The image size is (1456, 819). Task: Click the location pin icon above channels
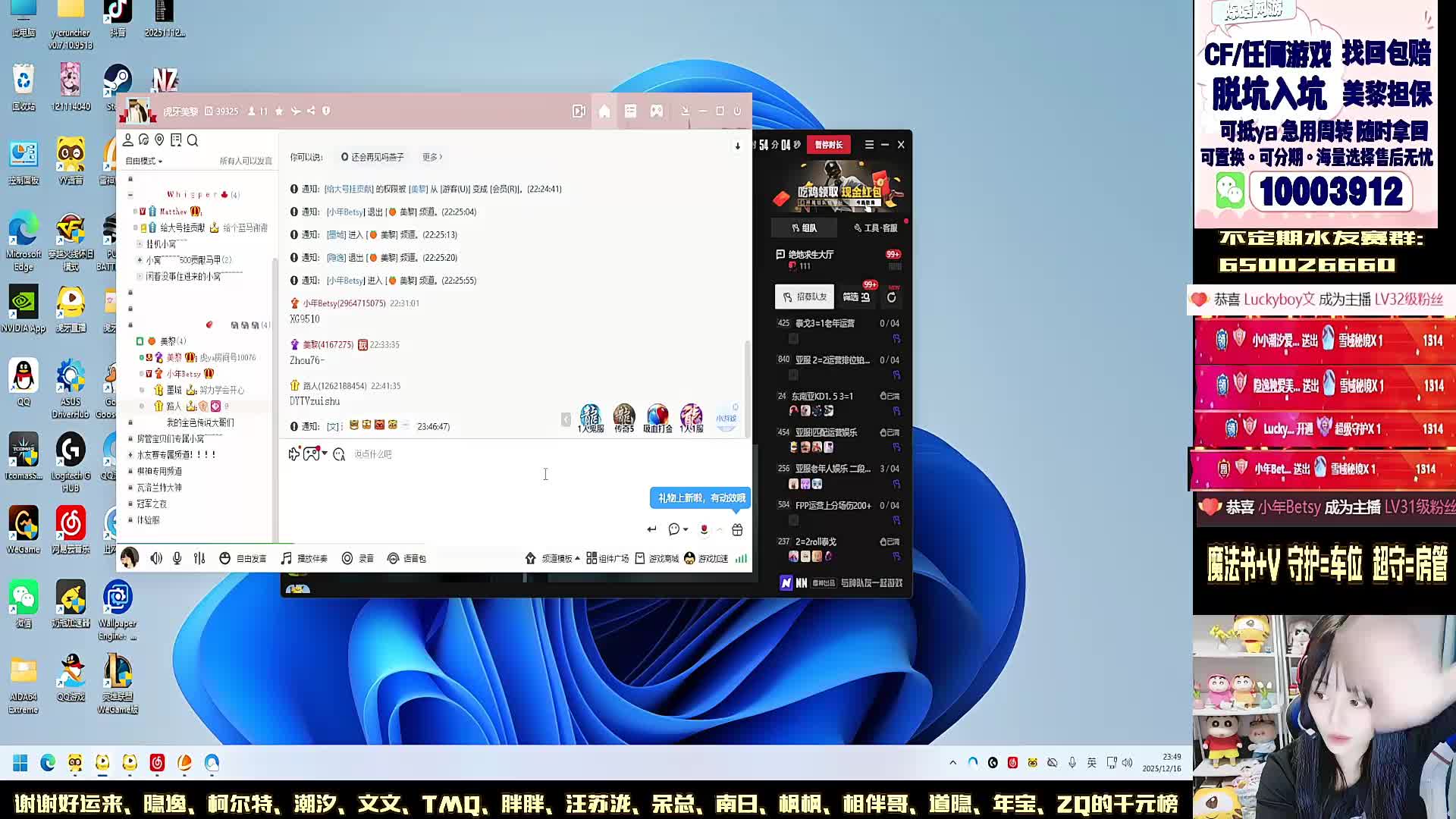tap(159, 140)
